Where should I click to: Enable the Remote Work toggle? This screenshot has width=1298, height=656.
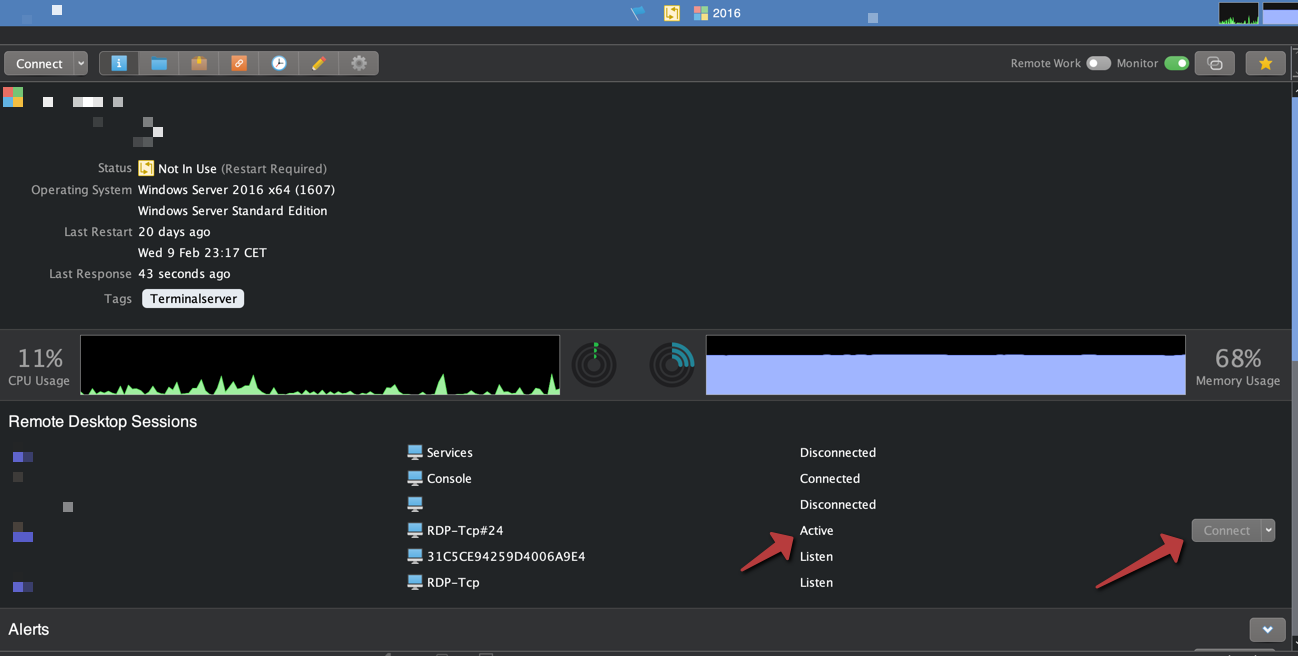[1098, 63]
